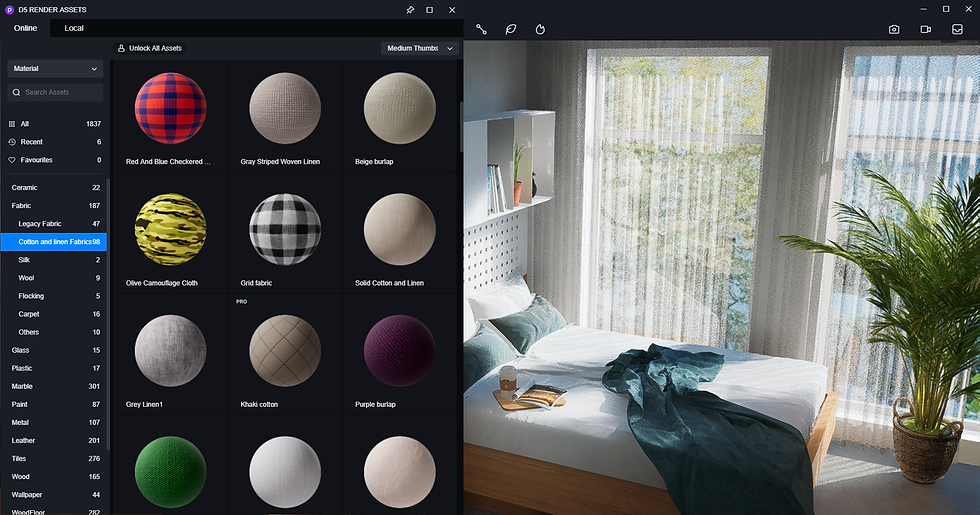Viewport: 980px width, 515px height.
Task: Take a screenshot with the camera icon
Action: pos(894,29)
